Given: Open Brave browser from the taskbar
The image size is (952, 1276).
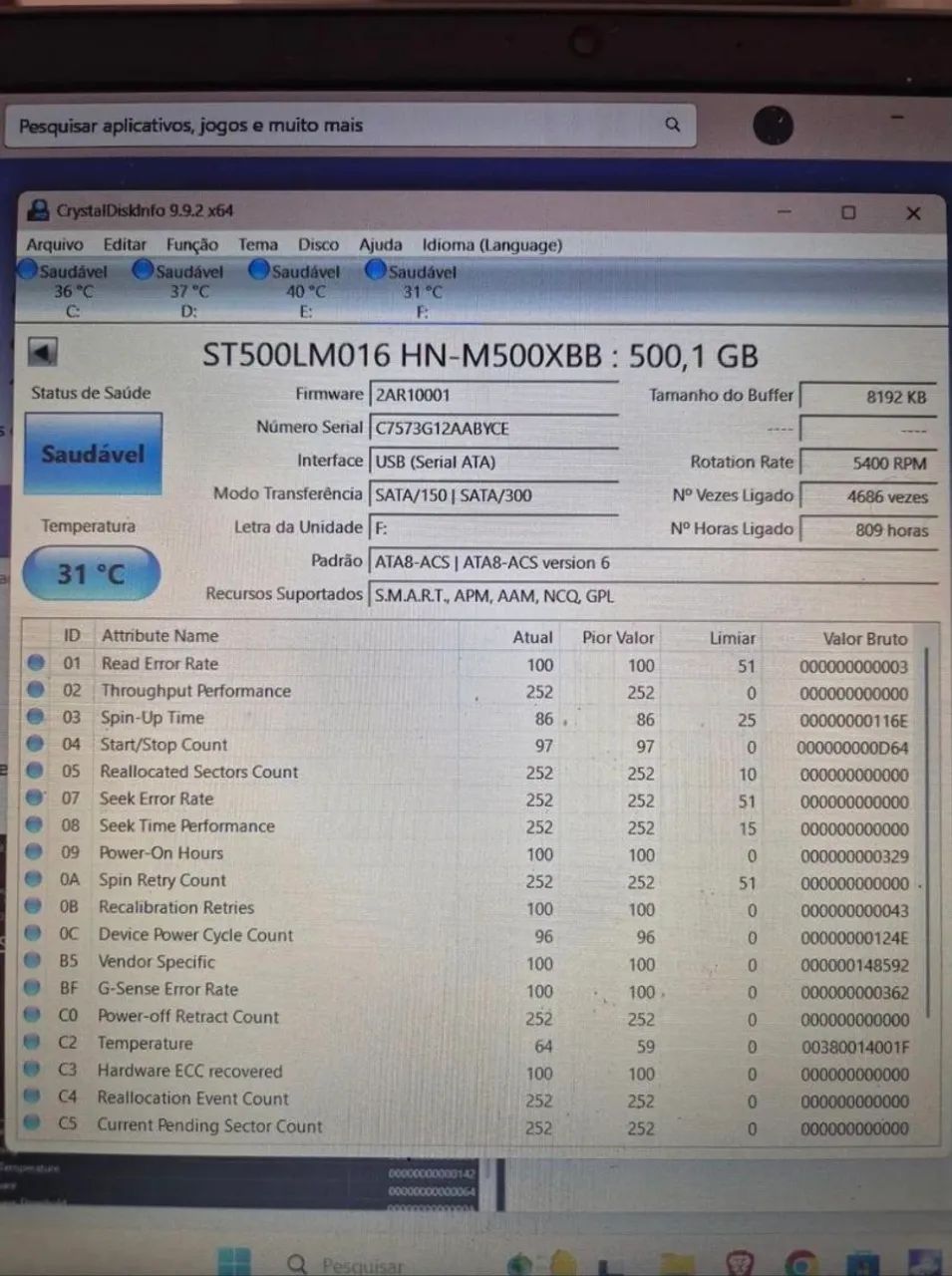Looking at the screenshot, I should 740,1263.
